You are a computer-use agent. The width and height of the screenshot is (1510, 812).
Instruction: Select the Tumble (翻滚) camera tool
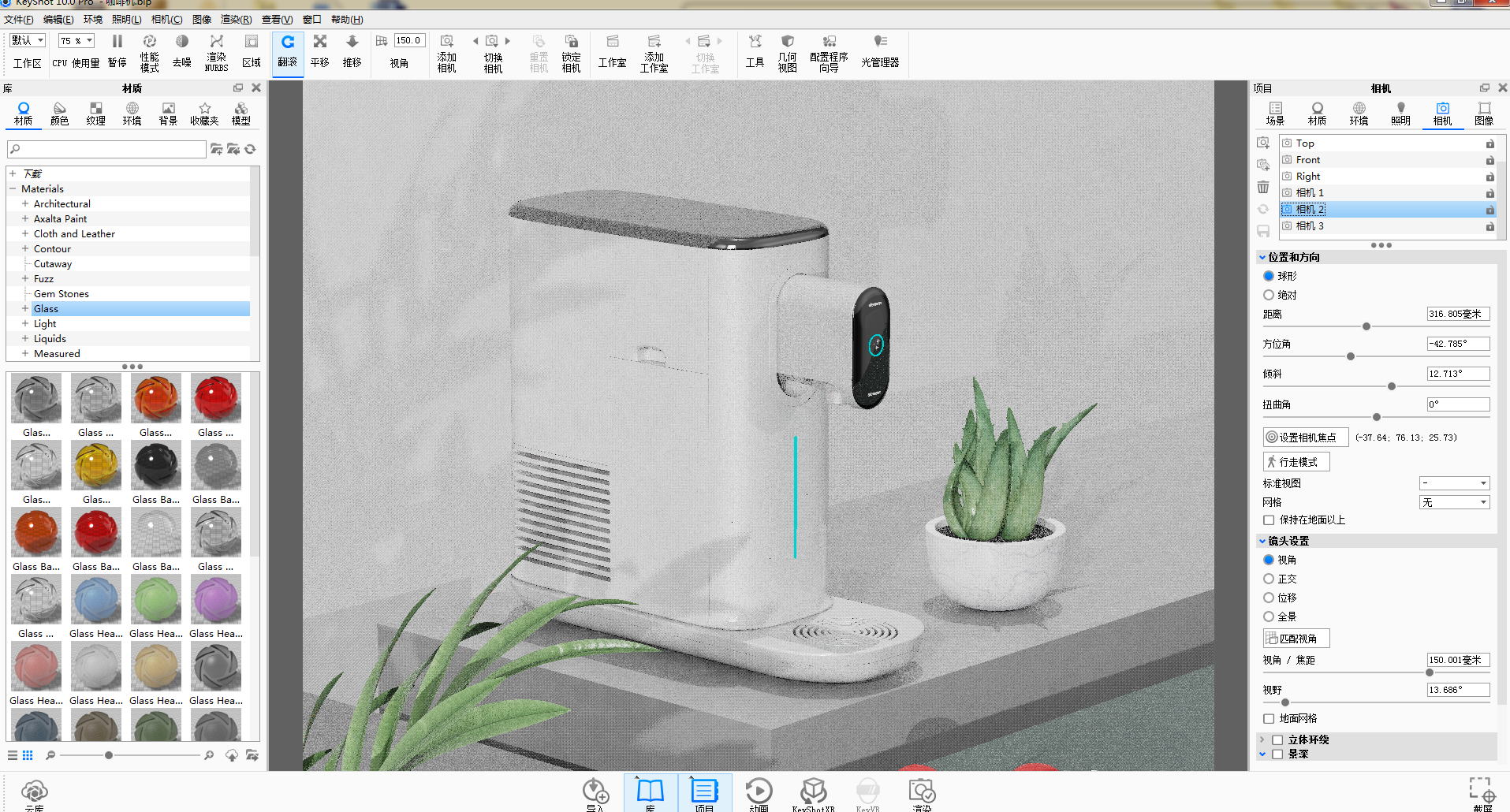point(287,52)
